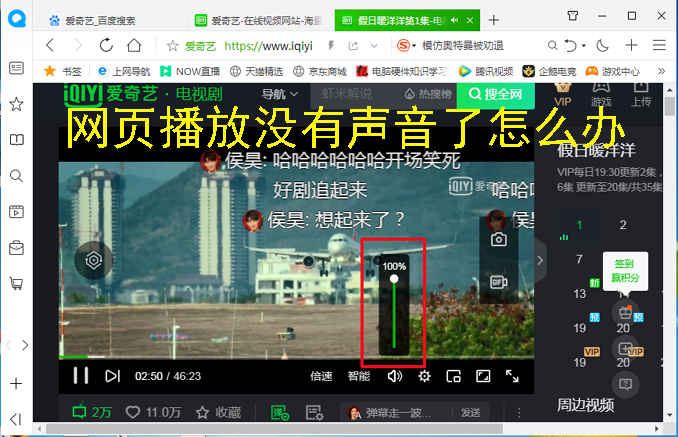Open a new browser tab
This screenshot has width=678, height=437.
pyautogui.click(x=493, y=20)
